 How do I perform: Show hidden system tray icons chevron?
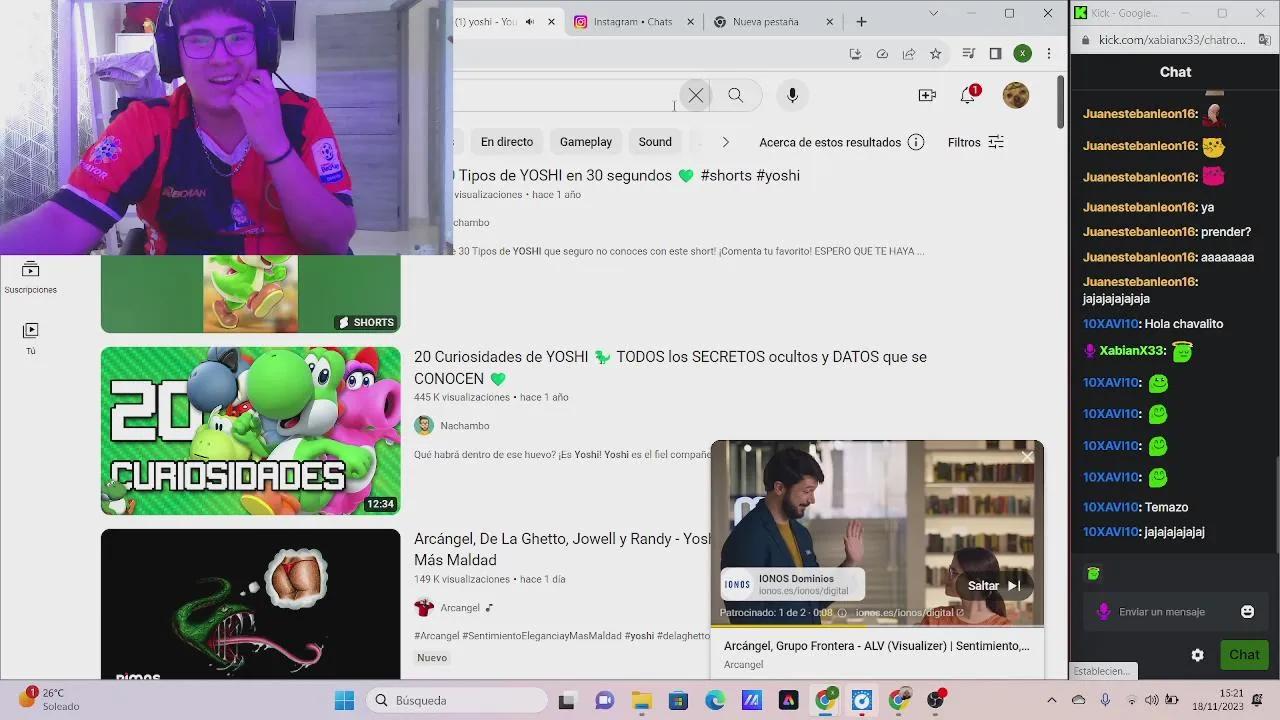[1051, 700]
